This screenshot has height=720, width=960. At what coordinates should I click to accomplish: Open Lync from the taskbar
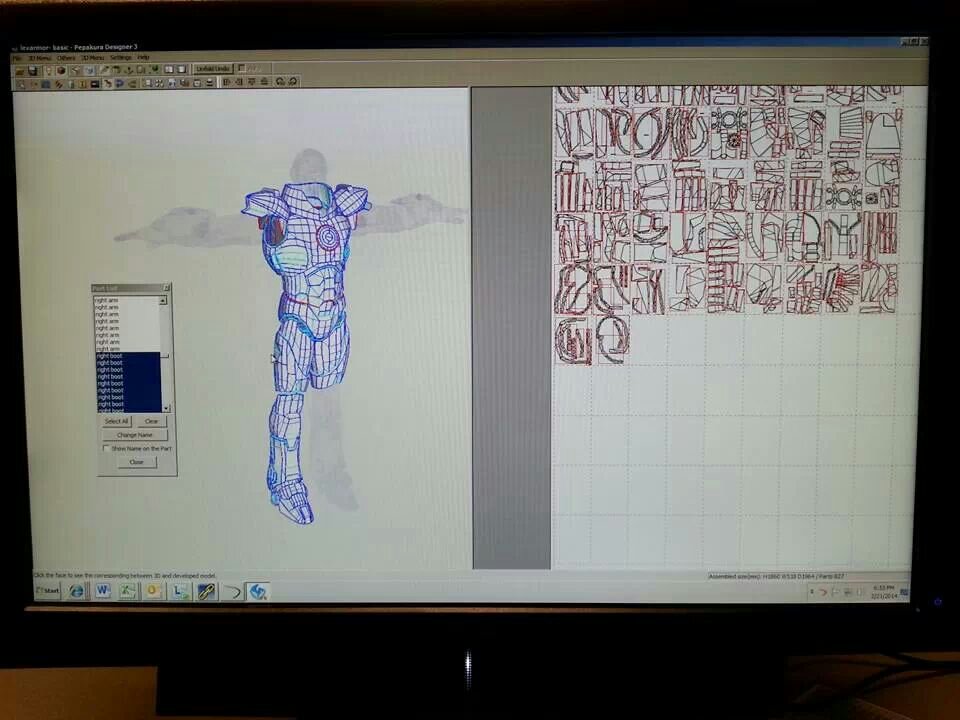pos(179,591)
